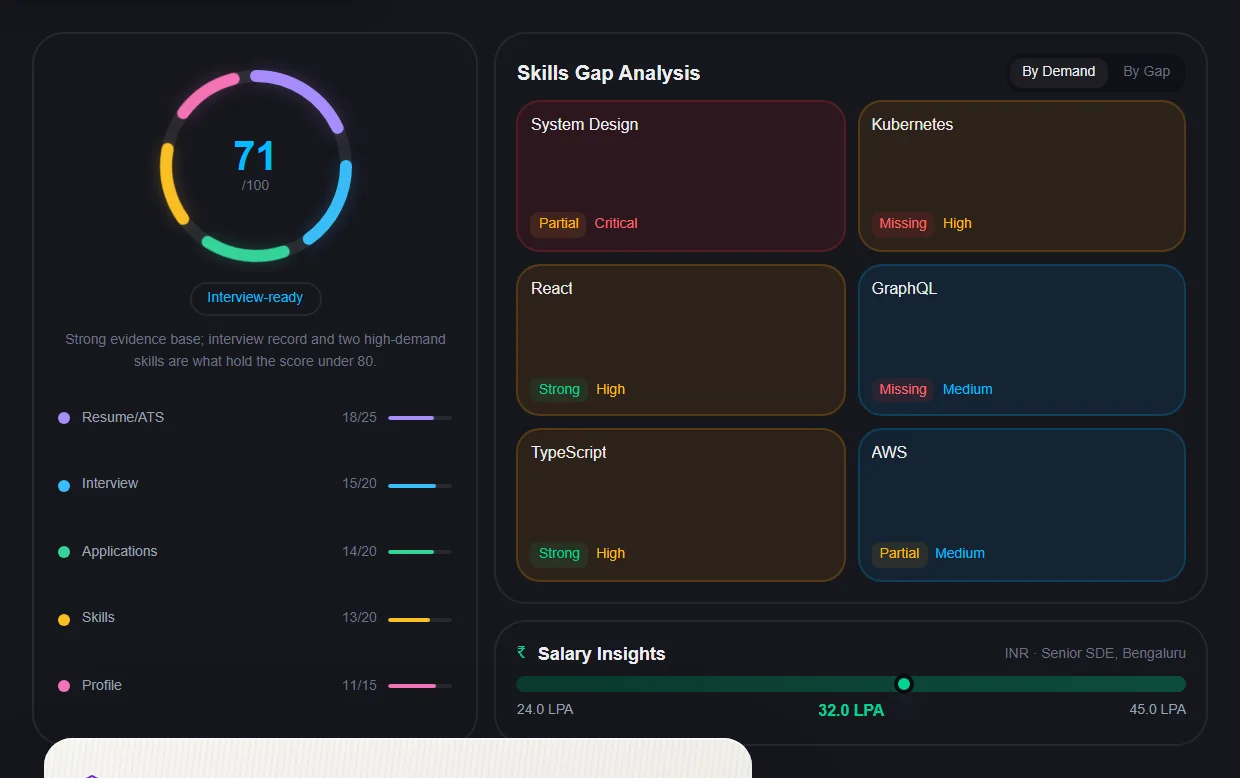Open the Kubernetes skill card
This screenshot has height=778, width=1240.
pos(1022,176)
